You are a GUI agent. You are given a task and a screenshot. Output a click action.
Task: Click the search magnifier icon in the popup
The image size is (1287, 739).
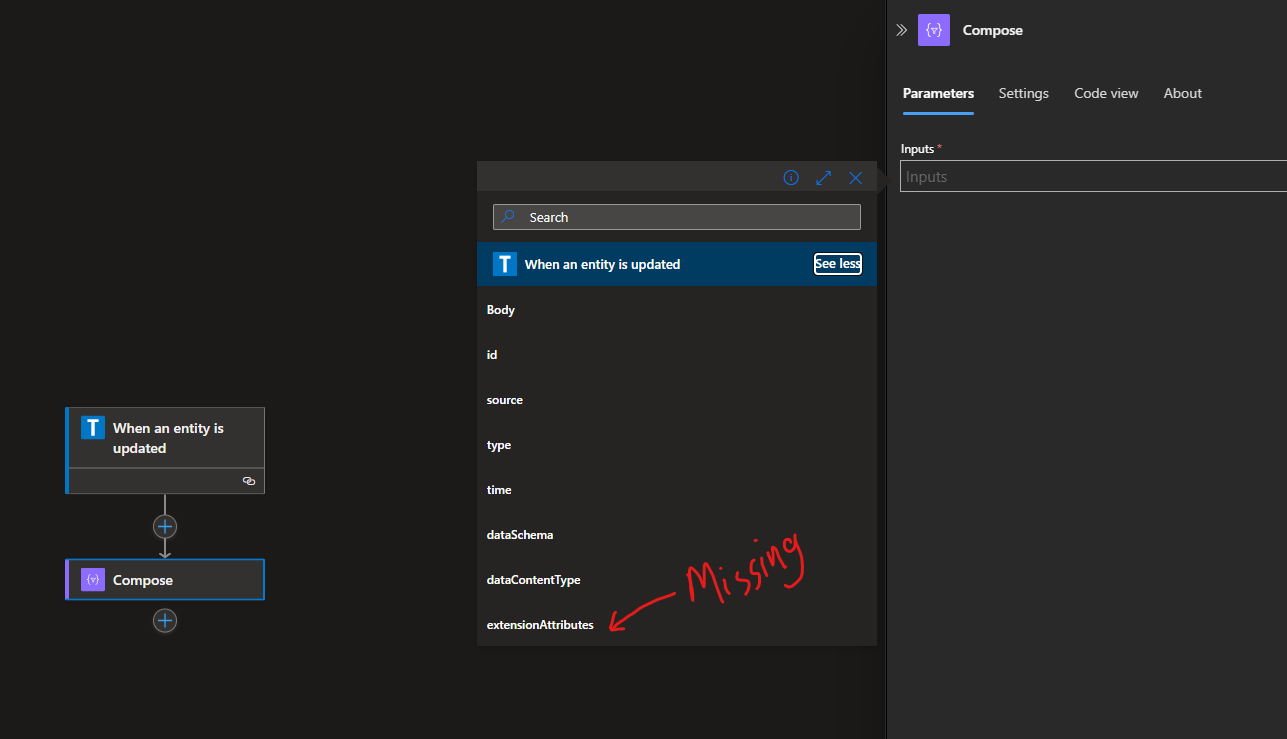click(510, 217)
